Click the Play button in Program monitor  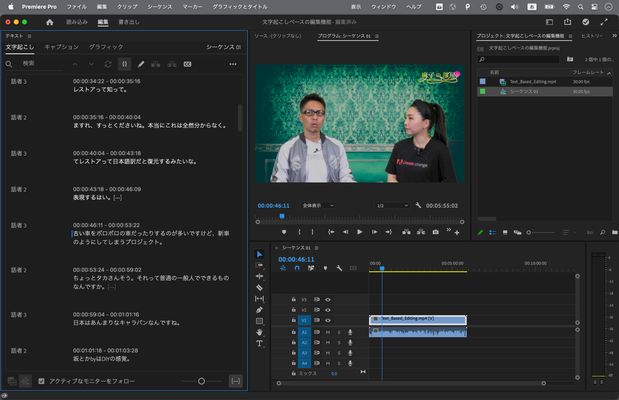(360, 232)
